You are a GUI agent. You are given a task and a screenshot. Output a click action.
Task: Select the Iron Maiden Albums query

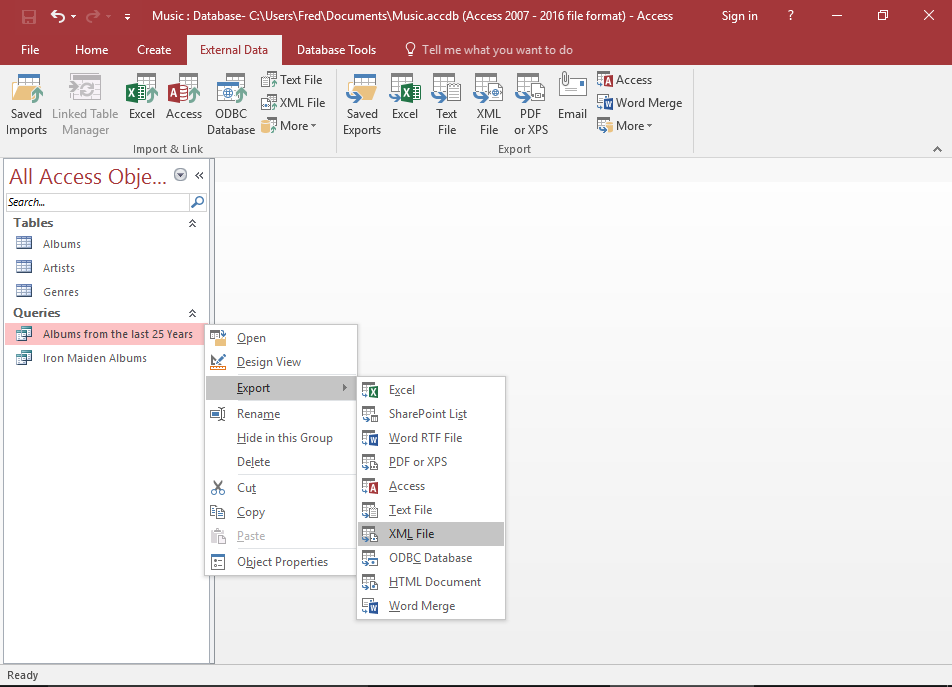[106, 358]
